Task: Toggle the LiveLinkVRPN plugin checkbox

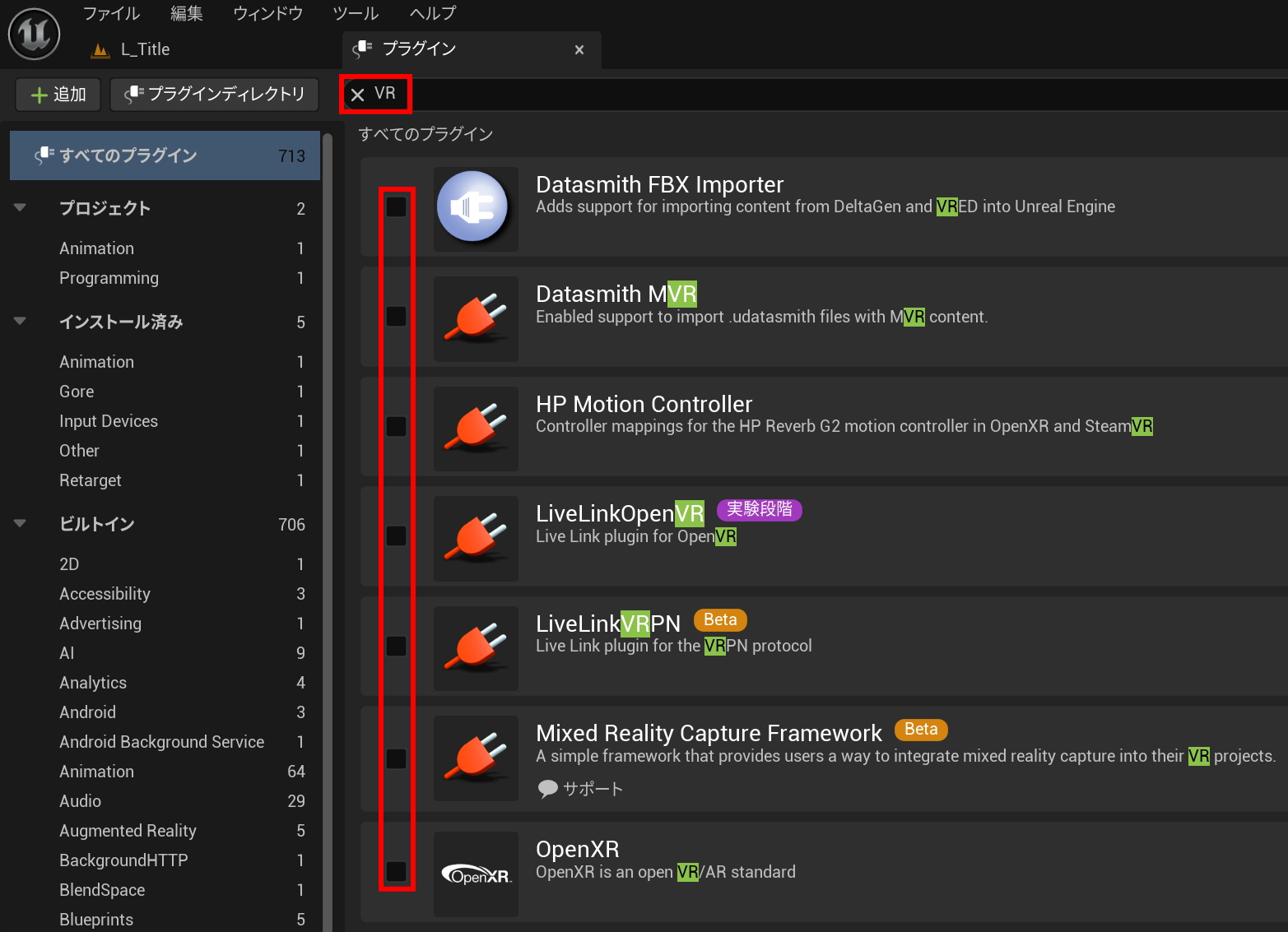Action: (x=397, y=646)
